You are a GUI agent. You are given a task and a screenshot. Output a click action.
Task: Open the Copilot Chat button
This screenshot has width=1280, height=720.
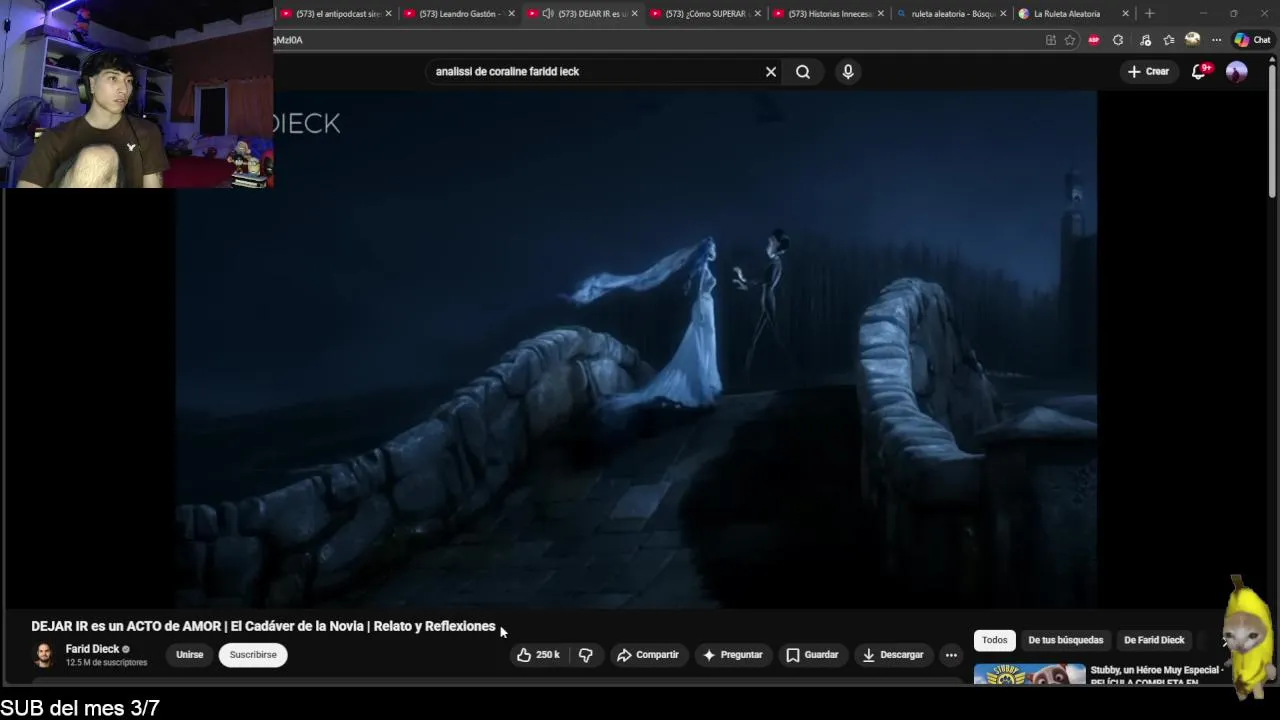tap(1252, 40)
